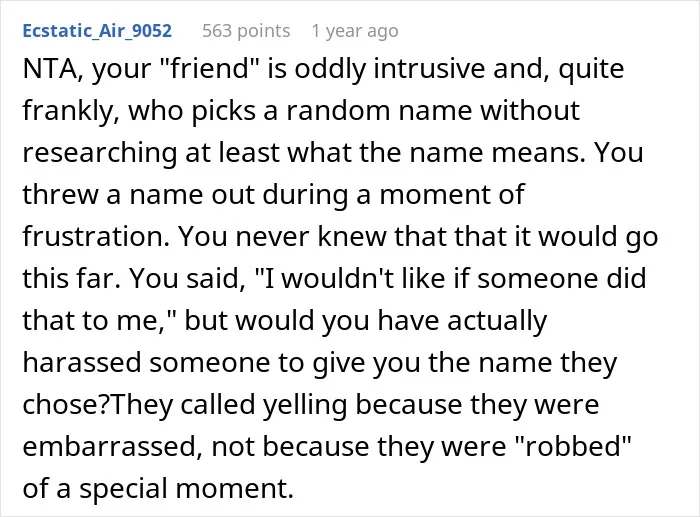The image size is (700, 517).
Task: Open the Ecstatic_Air_9052 user profile
Action: click(x=97, y=31)
